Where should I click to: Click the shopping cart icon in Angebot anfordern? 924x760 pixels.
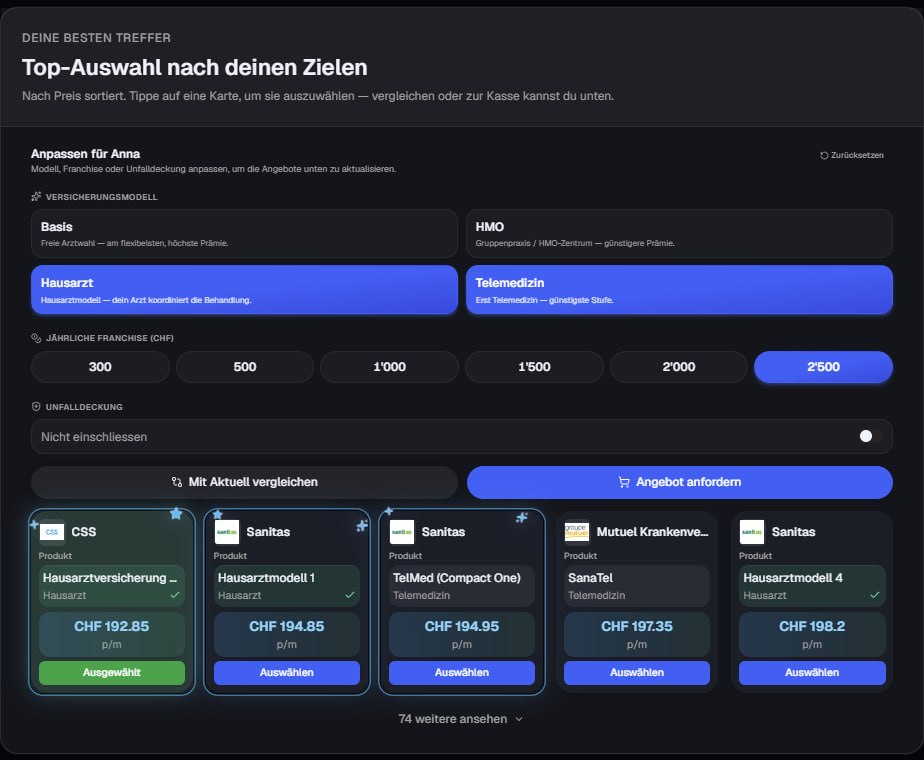pyautogui.click(x=624, y=483)
